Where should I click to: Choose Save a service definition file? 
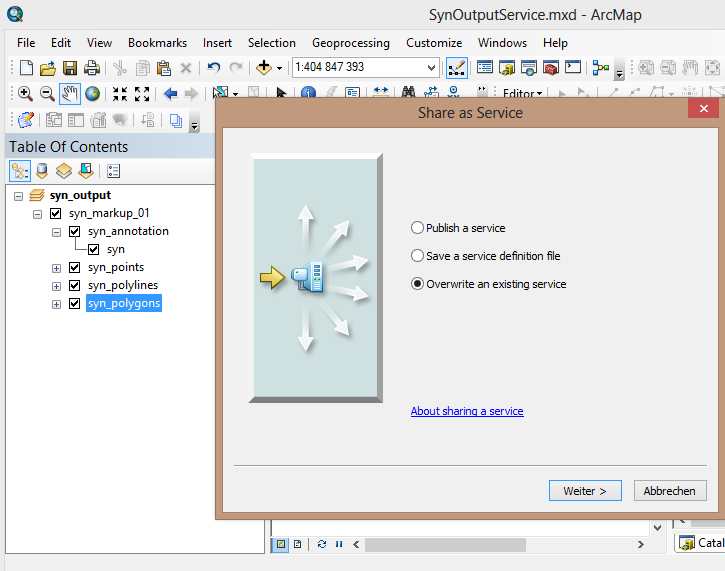418,256
